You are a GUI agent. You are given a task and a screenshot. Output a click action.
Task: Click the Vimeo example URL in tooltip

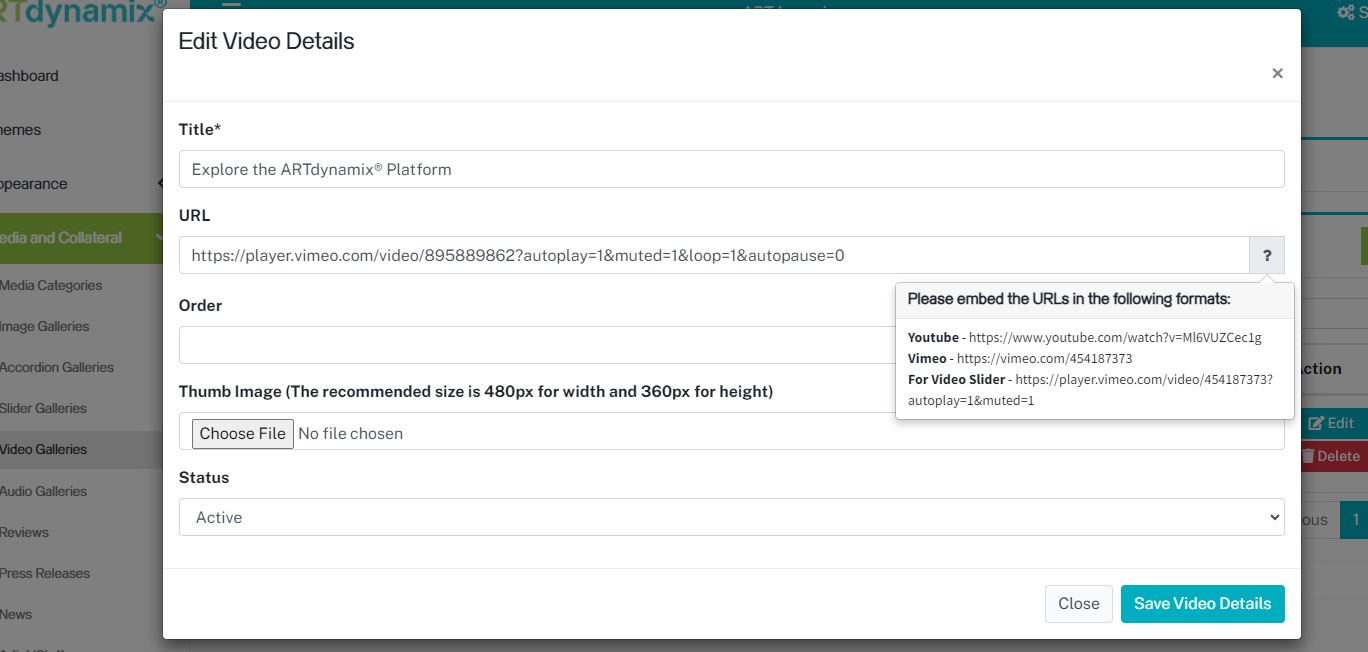pyautogui.click(x=1044, y=358)
